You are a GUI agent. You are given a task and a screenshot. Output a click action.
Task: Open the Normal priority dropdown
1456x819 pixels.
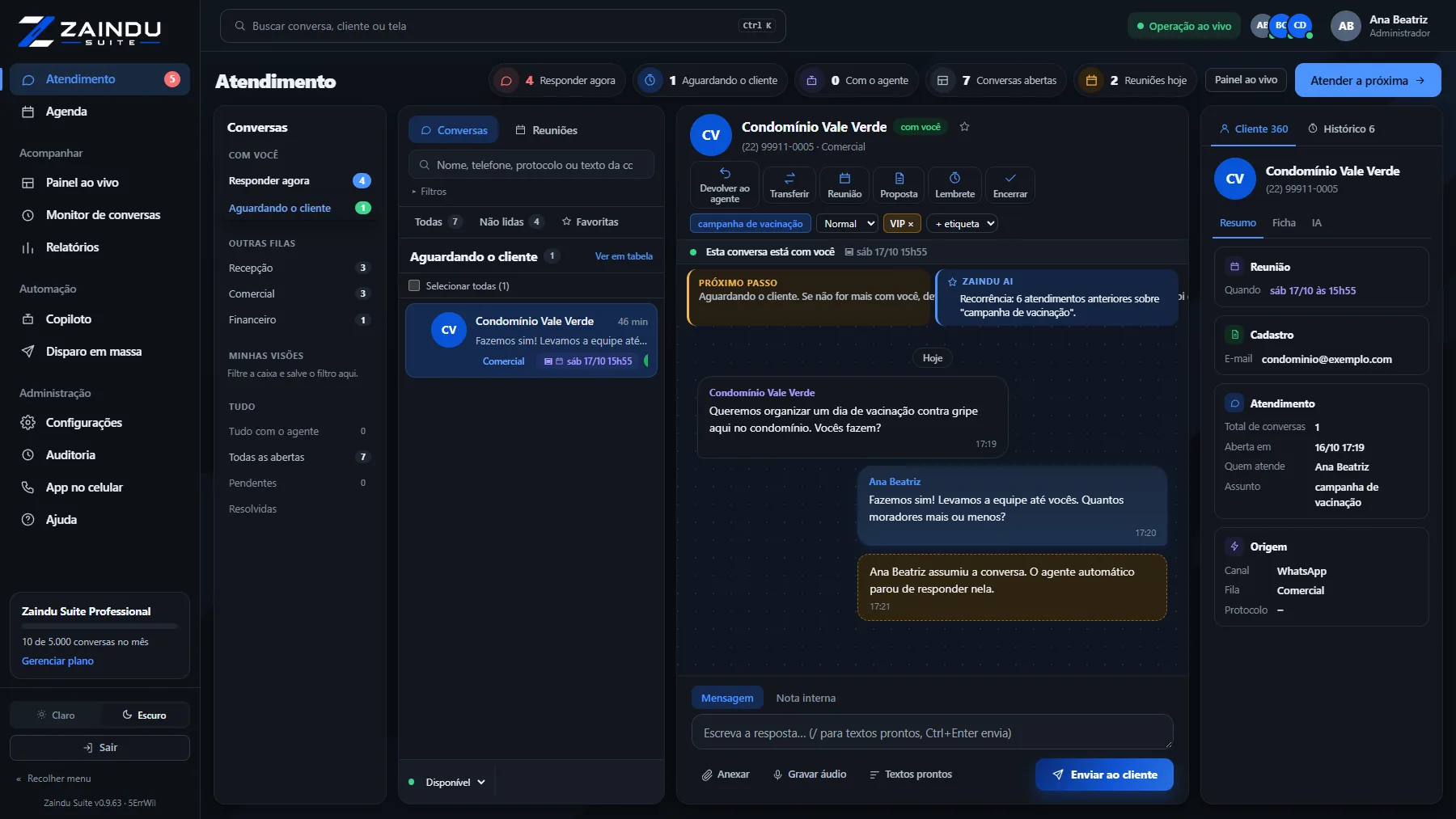tap(847, 223)
